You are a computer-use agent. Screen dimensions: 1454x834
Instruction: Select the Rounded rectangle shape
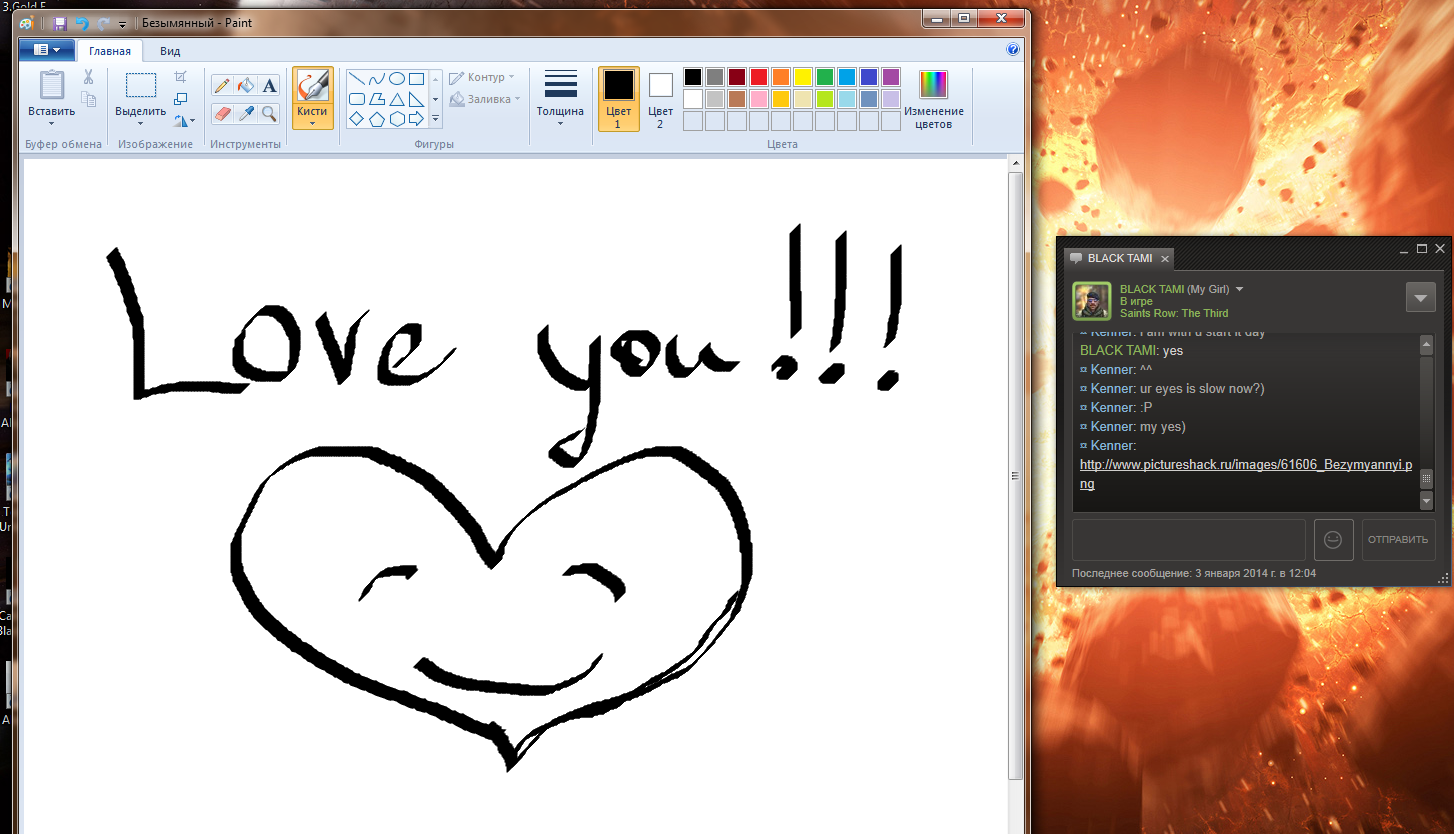coord(356,99)
